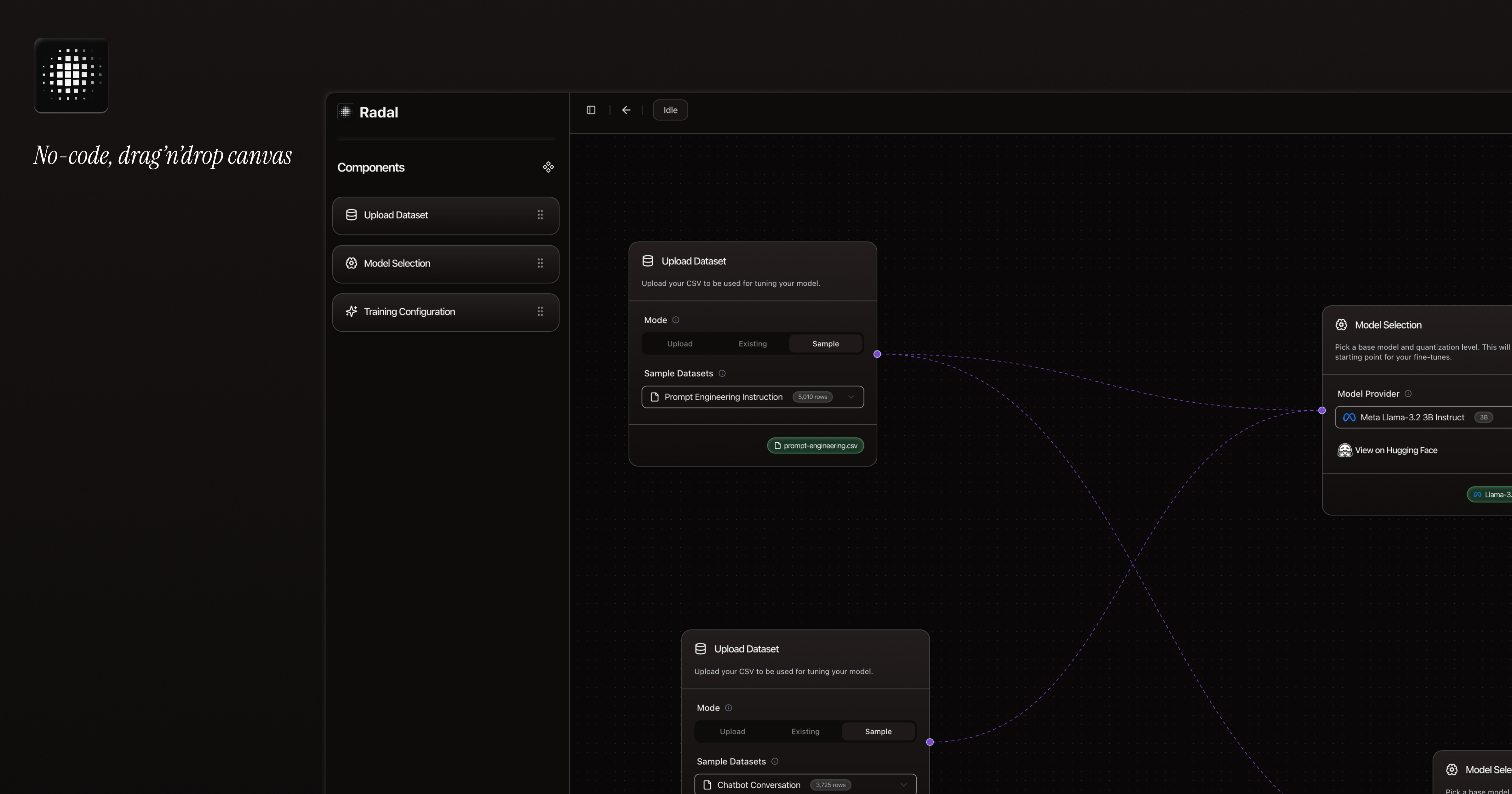
Task: Click the drag handle on the Upload Dataset component
Action: pos(540,215)
